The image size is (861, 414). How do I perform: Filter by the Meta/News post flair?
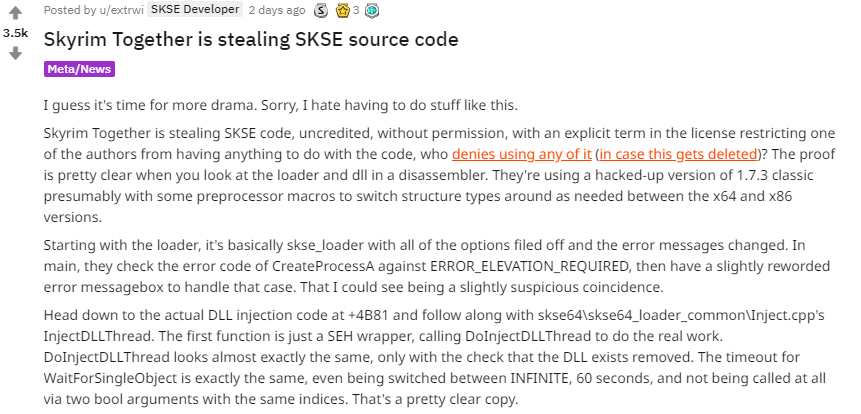point(79,69)
